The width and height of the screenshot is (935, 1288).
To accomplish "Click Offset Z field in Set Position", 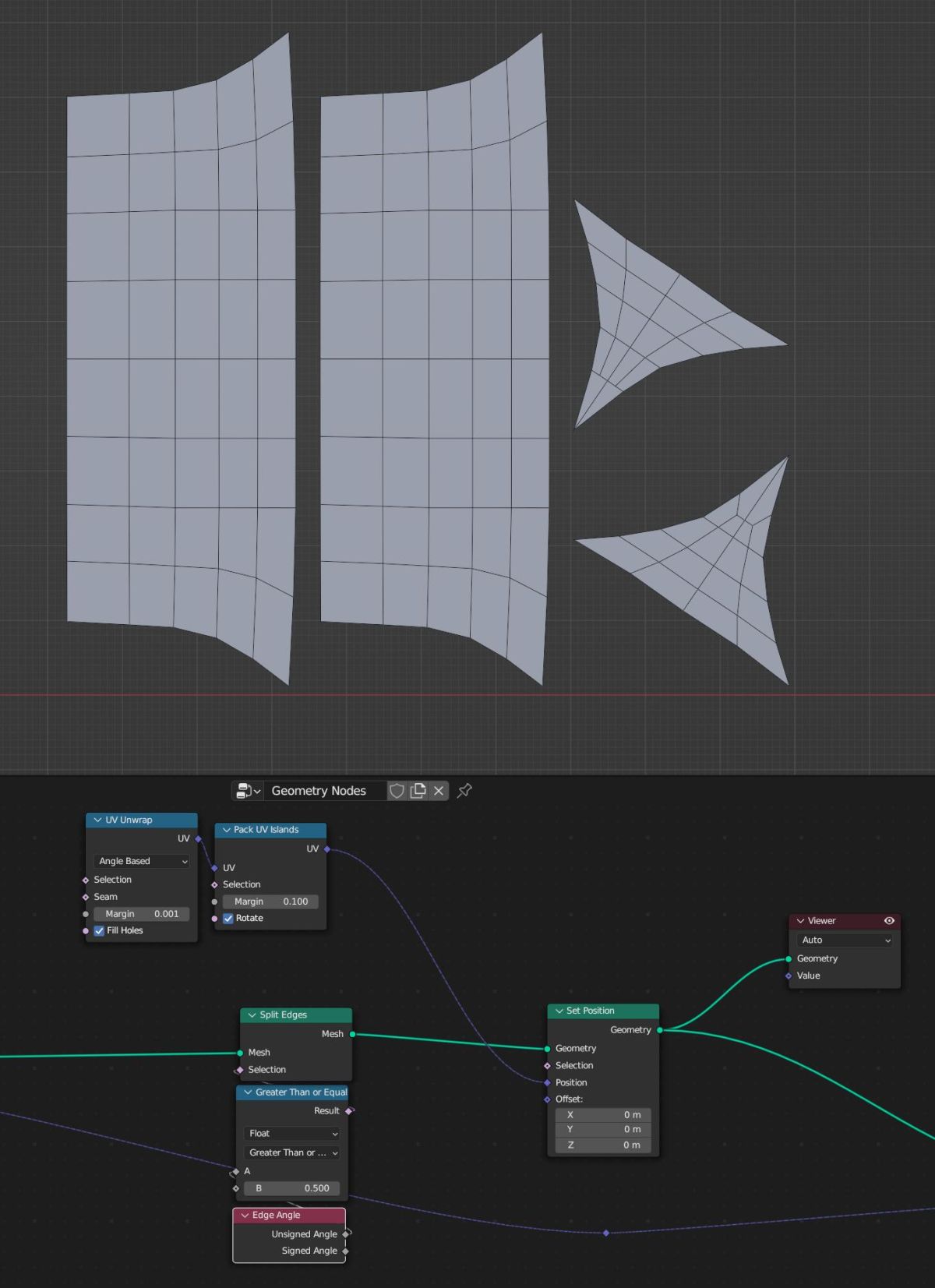I will click(603, 1145).
